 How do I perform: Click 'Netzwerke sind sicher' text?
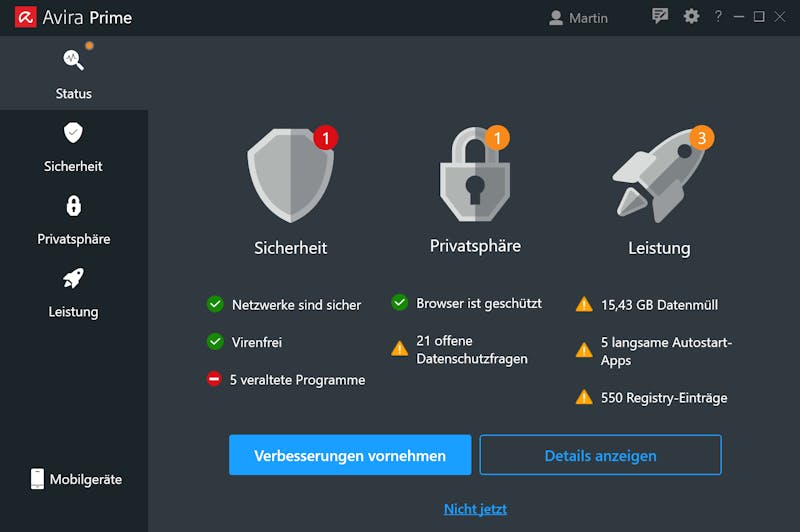click(x=296, y=305)
